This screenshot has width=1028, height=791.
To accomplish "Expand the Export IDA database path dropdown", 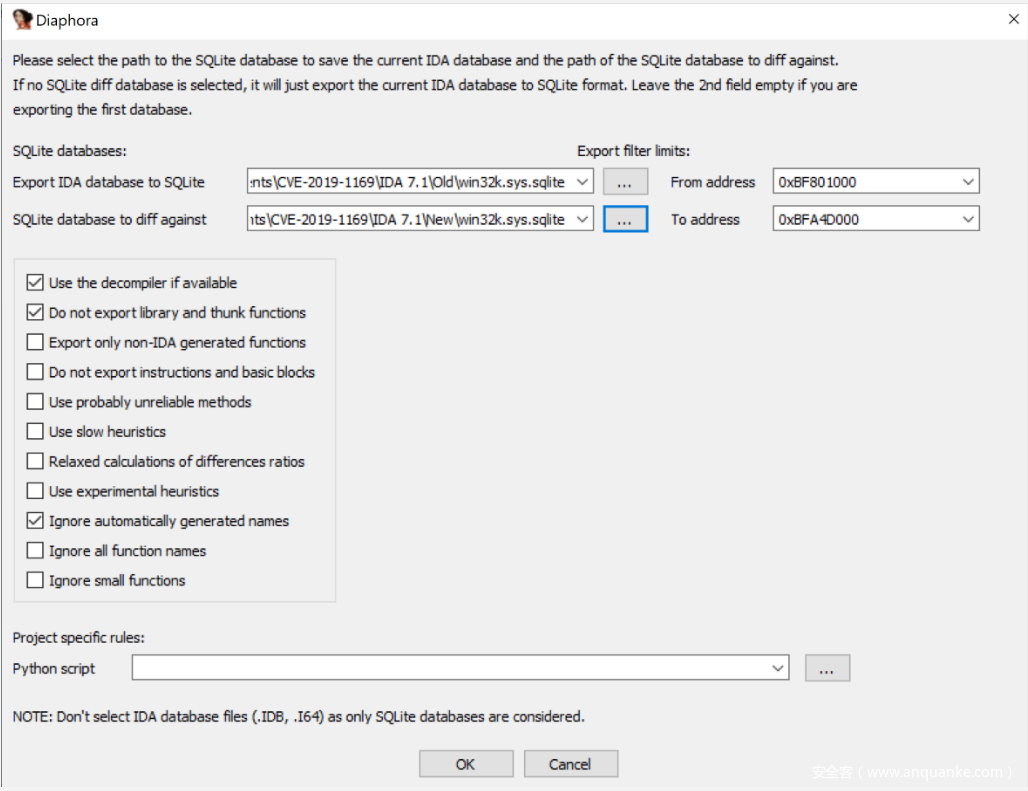I will (x=583, y=182).
